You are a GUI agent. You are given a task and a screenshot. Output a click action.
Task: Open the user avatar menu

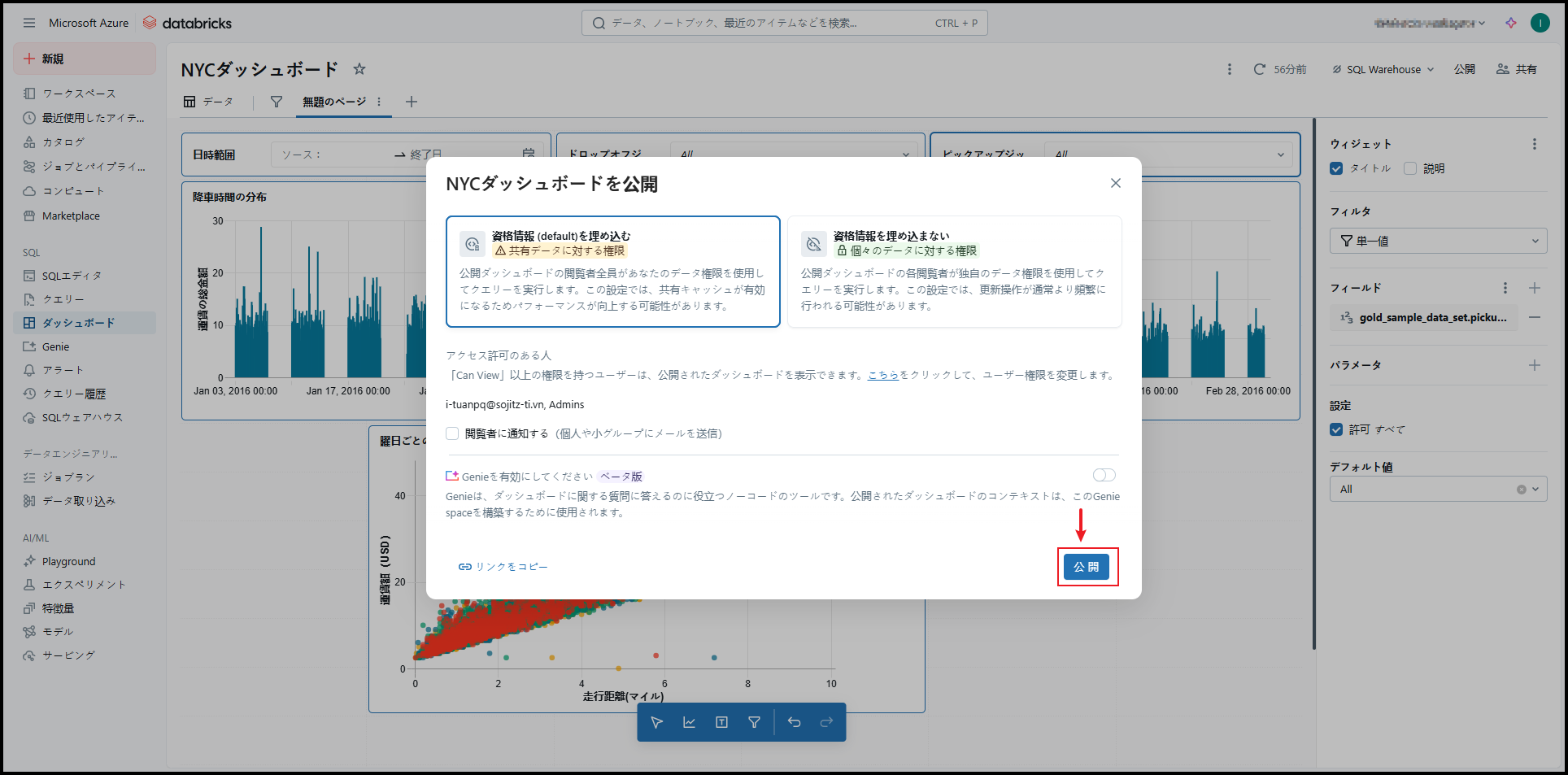[x=1540, y=23]
